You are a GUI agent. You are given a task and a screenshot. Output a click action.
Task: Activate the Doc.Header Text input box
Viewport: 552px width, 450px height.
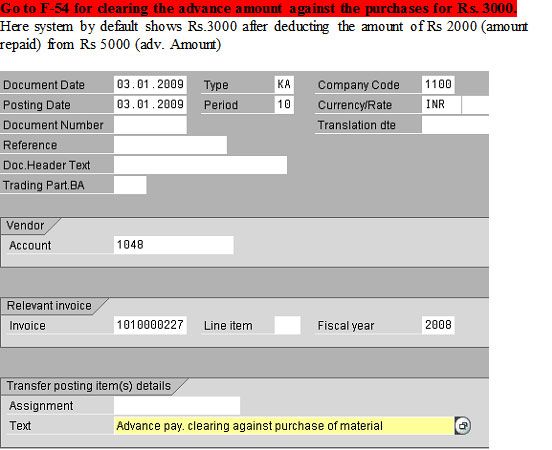tap(200, 165)
